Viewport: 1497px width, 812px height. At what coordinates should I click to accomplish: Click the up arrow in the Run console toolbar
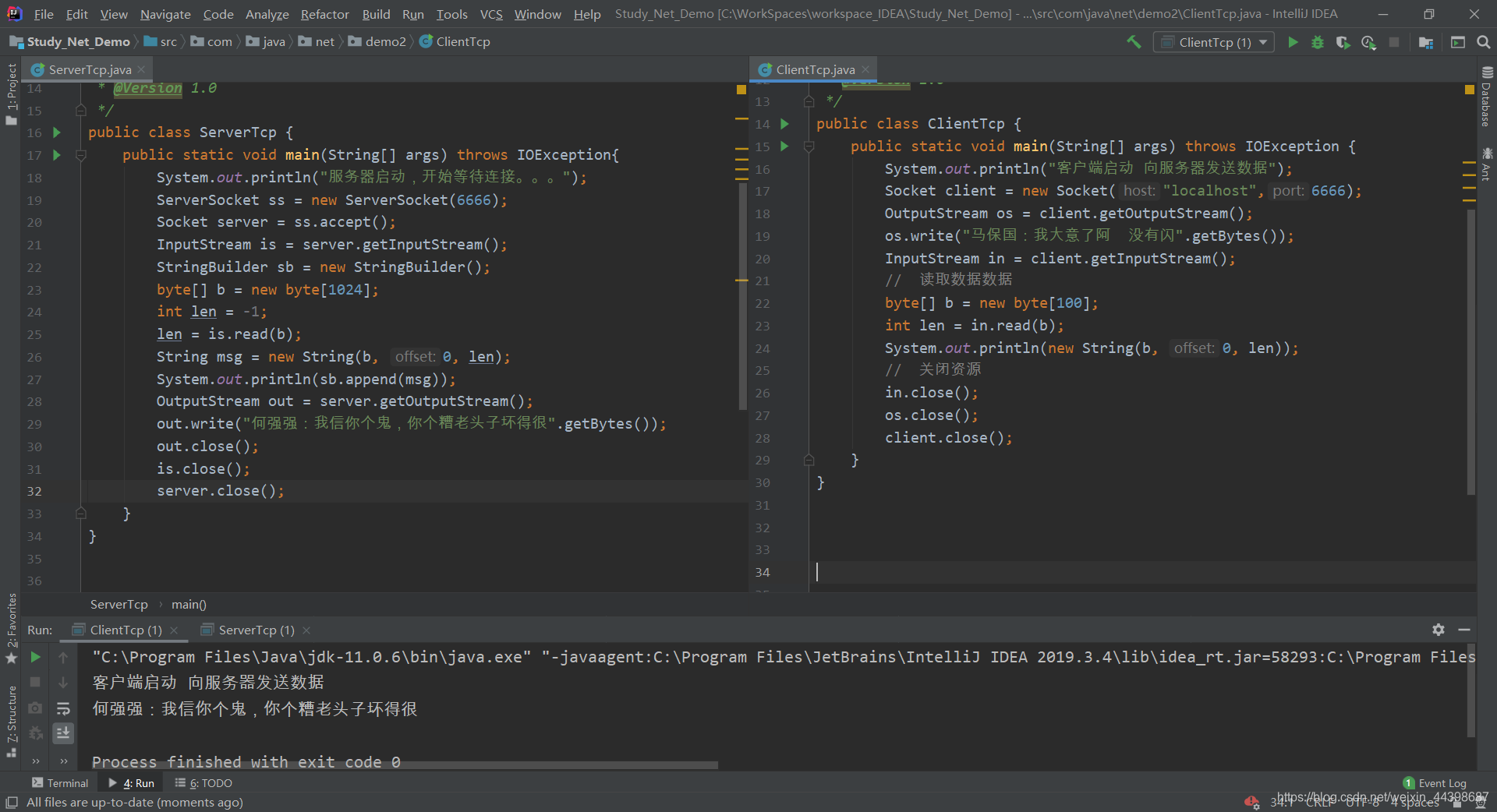click(63, 657)
